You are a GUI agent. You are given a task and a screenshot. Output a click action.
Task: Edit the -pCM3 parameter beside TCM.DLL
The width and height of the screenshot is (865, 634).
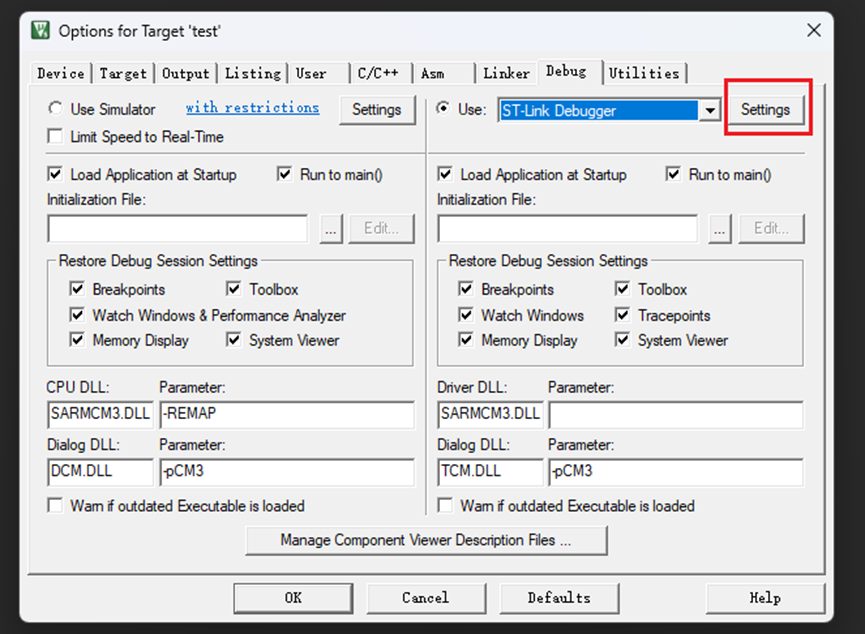(676, 472)
